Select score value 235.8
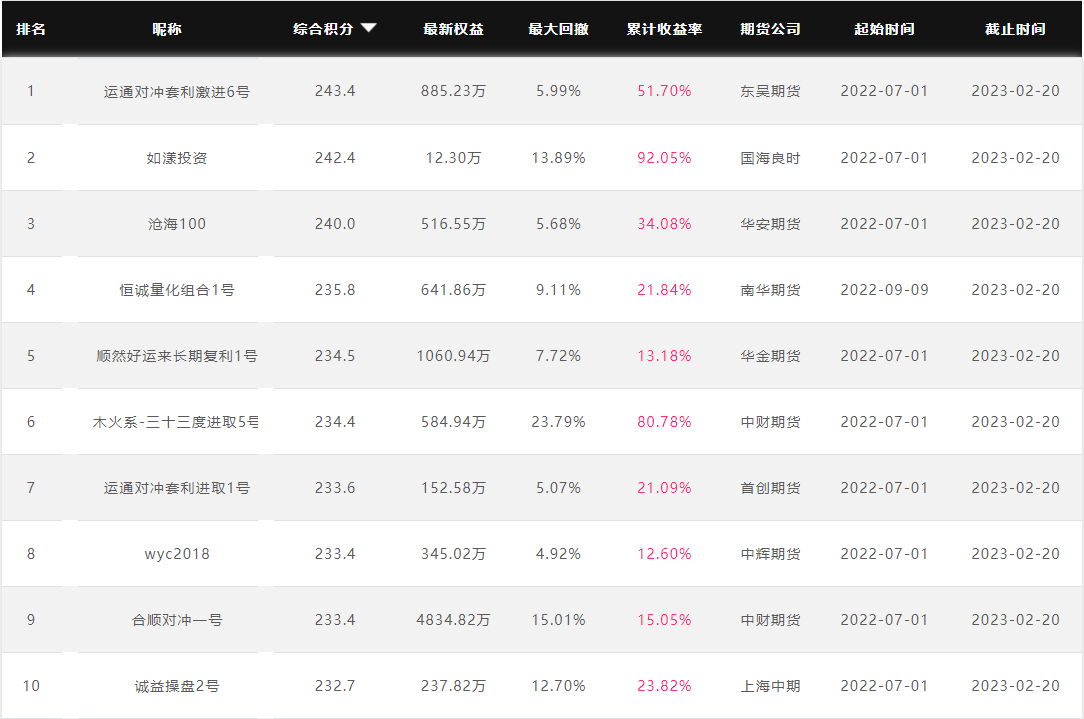Screen dimensions: 1084x719 (335, 290)
